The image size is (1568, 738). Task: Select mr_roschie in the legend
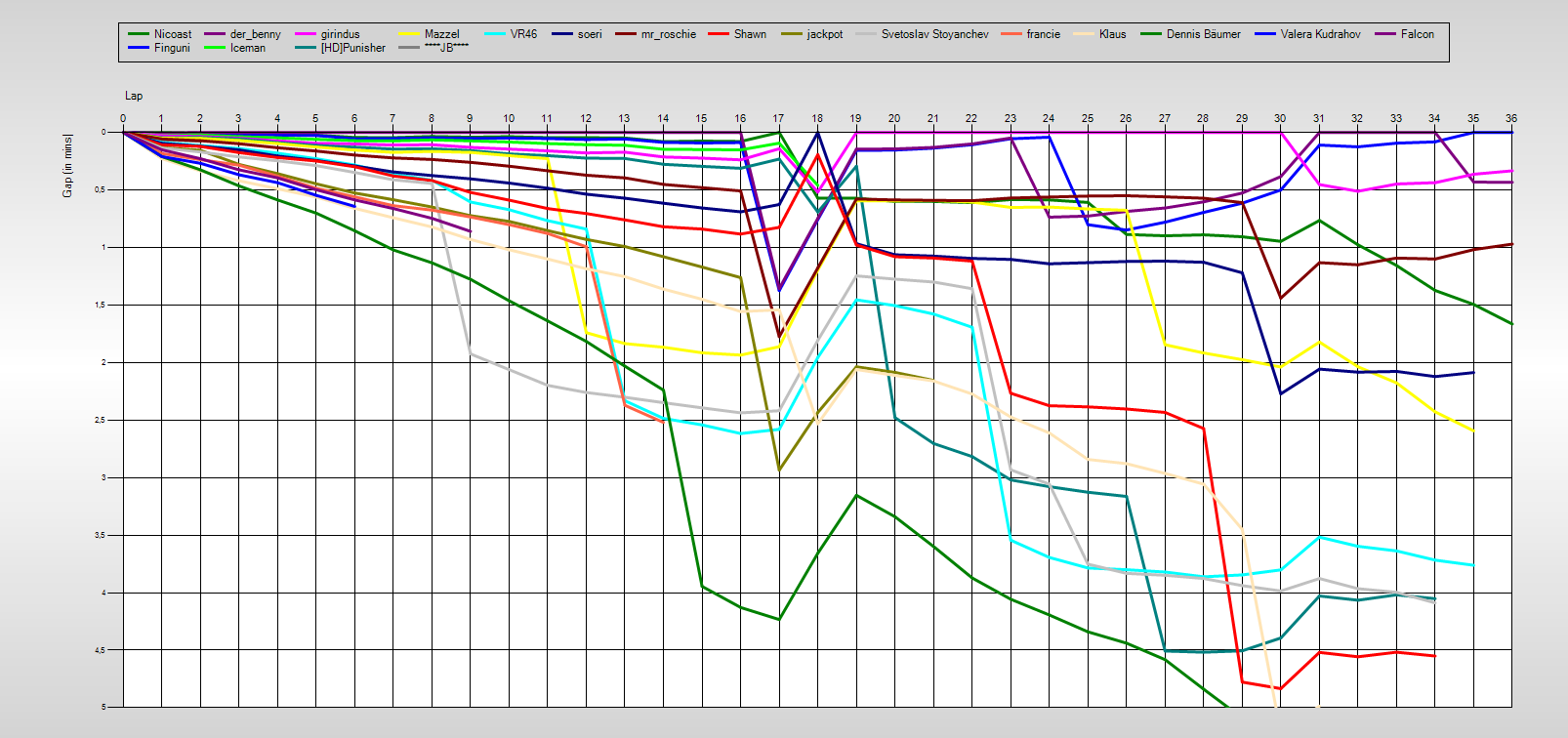(668, 34)
